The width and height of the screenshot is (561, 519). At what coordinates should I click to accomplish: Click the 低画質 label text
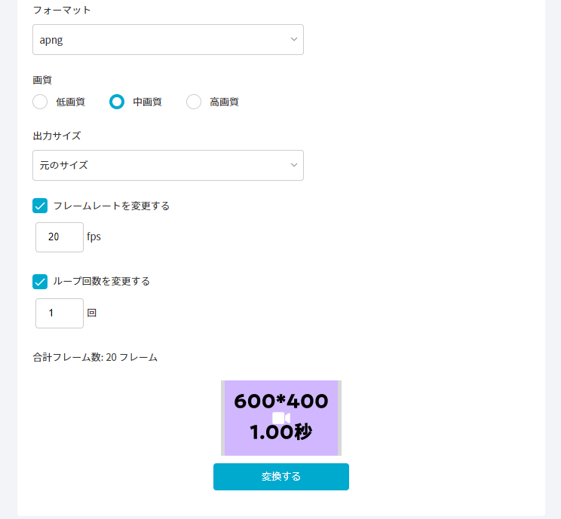click(x=70, y=102)
